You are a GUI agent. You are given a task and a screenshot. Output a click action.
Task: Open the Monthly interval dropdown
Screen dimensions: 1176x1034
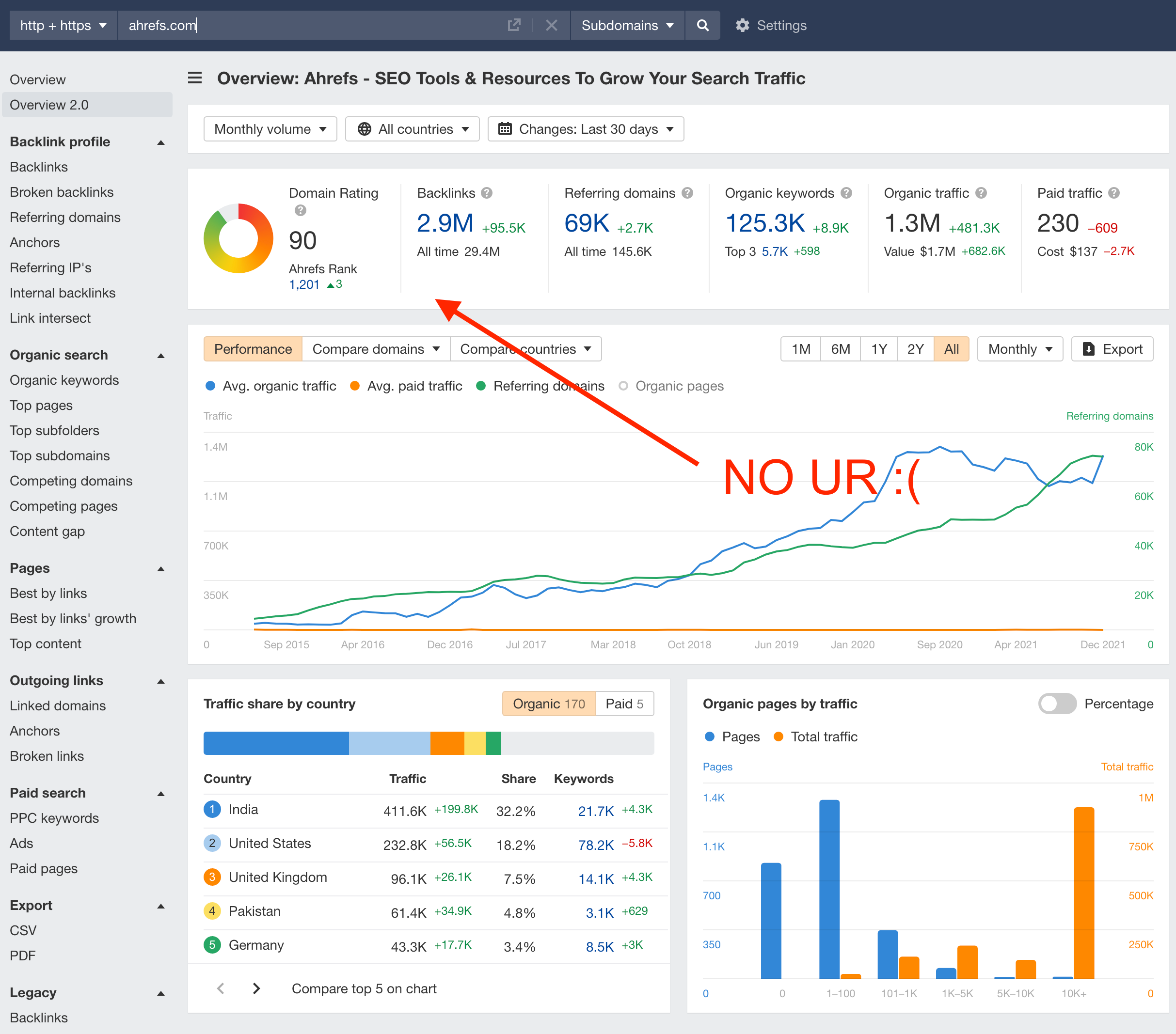[1020, 349]
